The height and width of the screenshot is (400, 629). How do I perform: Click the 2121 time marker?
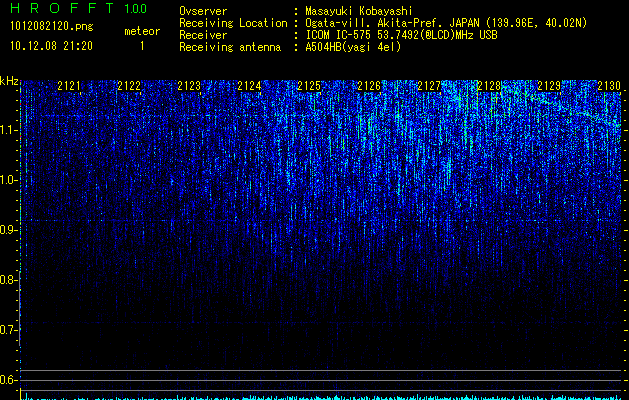[x=69, y=86]
